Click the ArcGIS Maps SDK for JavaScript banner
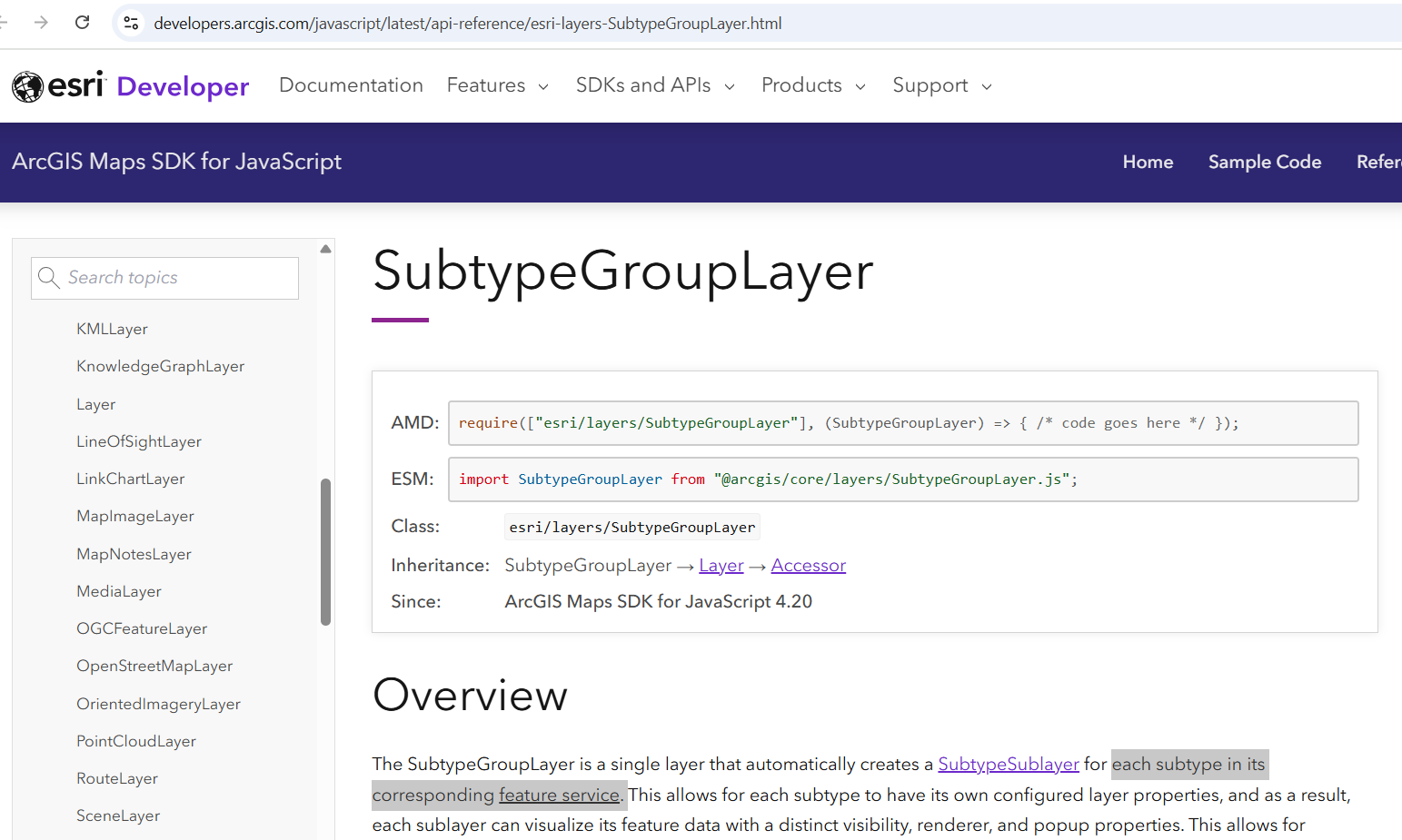 coord(176,161)
